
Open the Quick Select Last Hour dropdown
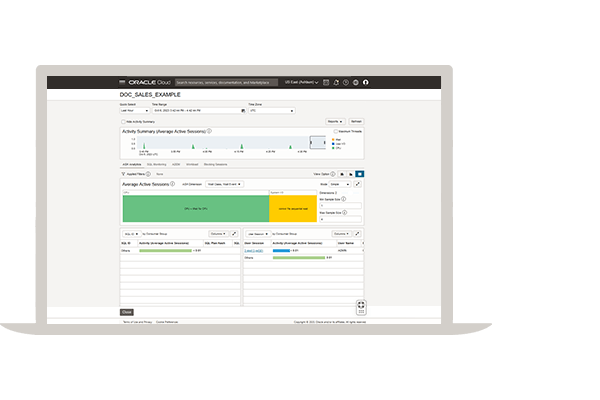[133, 111]
